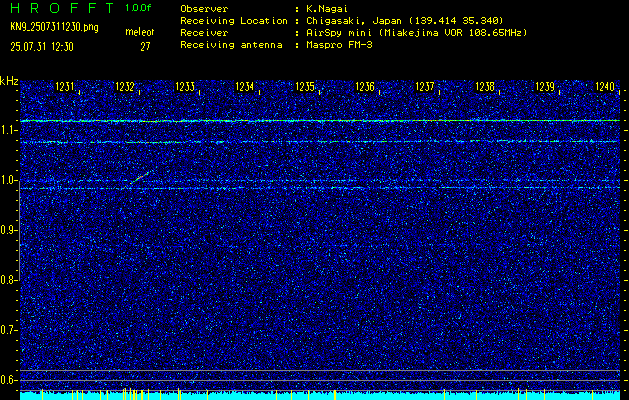Select the observer name K.Nagai
The height and width of the screenshot is (400, 629).
coord(327,8)
